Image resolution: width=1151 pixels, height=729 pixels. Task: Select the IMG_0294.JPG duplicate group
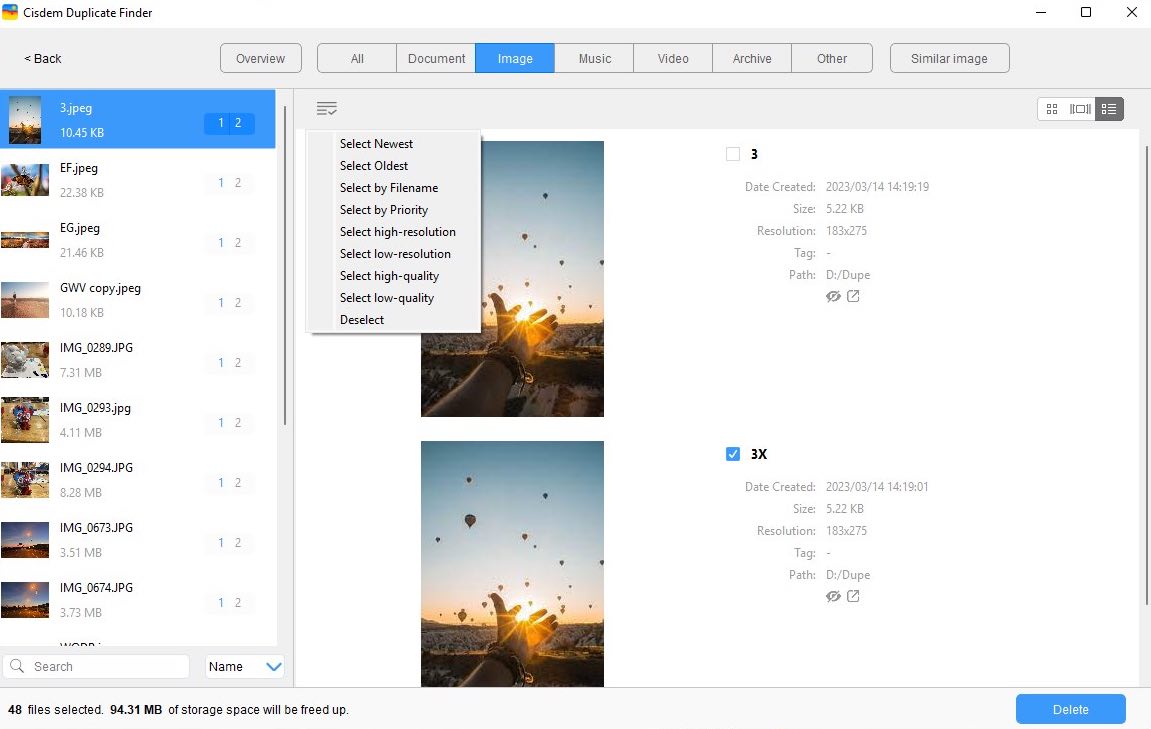[x=137, y=479]
